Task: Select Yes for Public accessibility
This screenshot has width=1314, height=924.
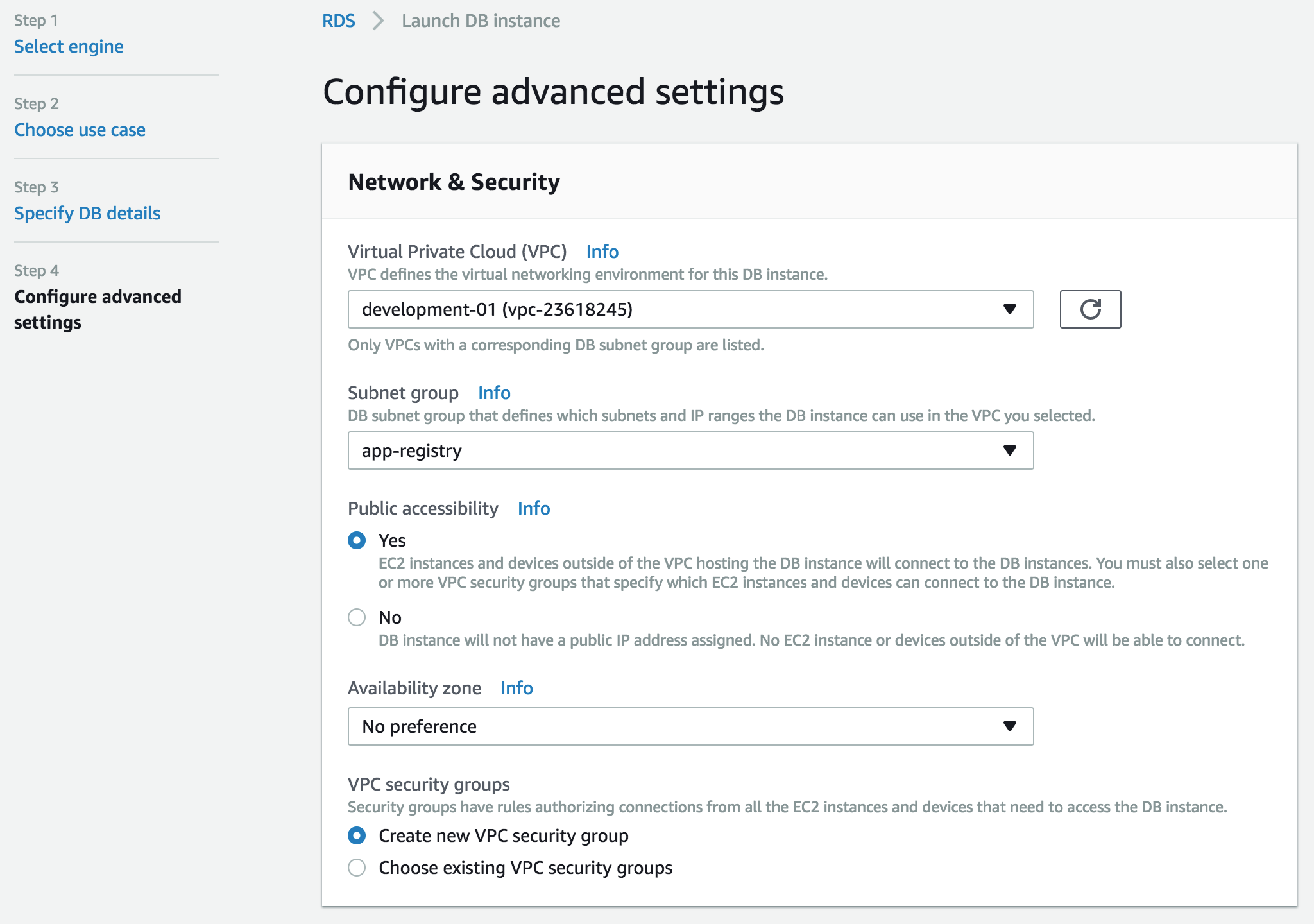Action: [357, 540]
